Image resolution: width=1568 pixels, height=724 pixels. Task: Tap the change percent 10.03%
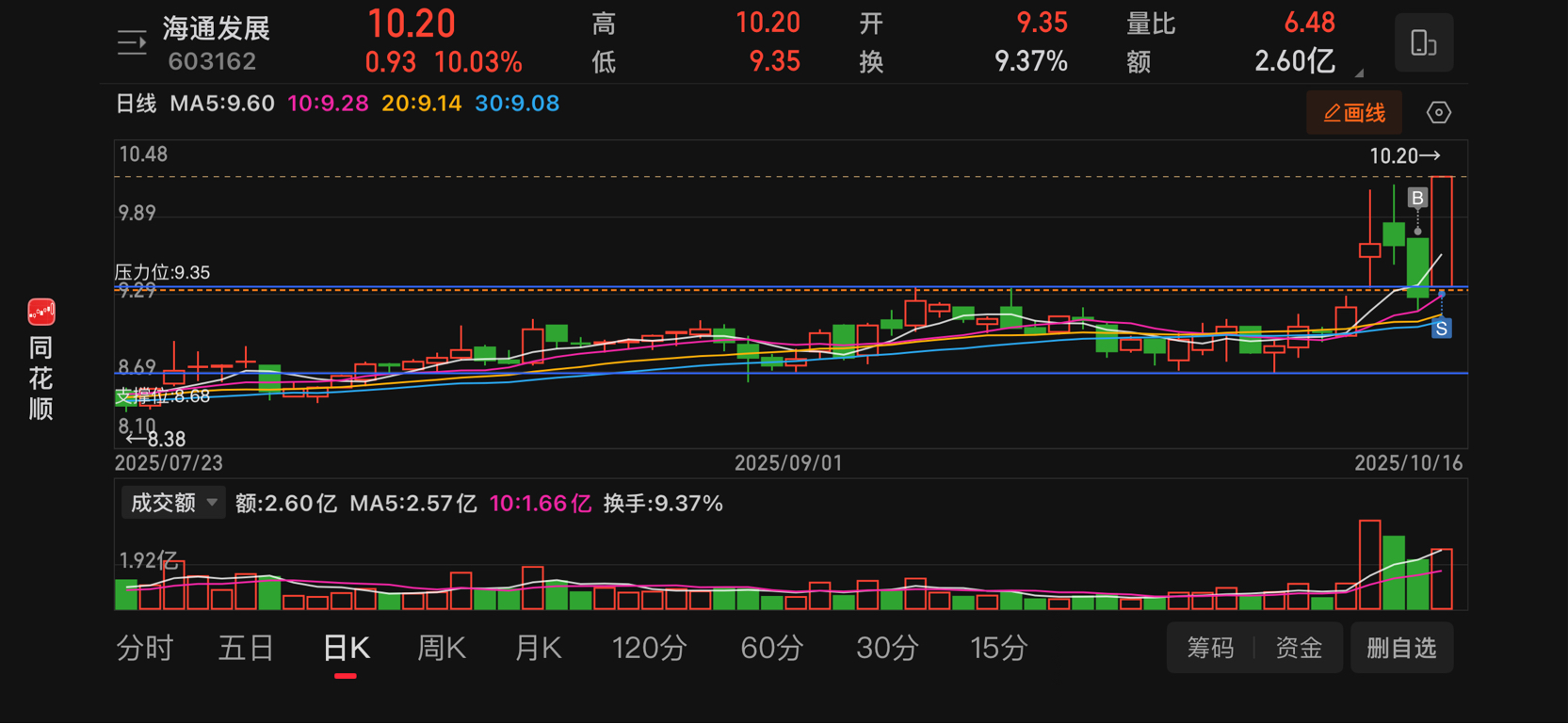tap(478, 63)
